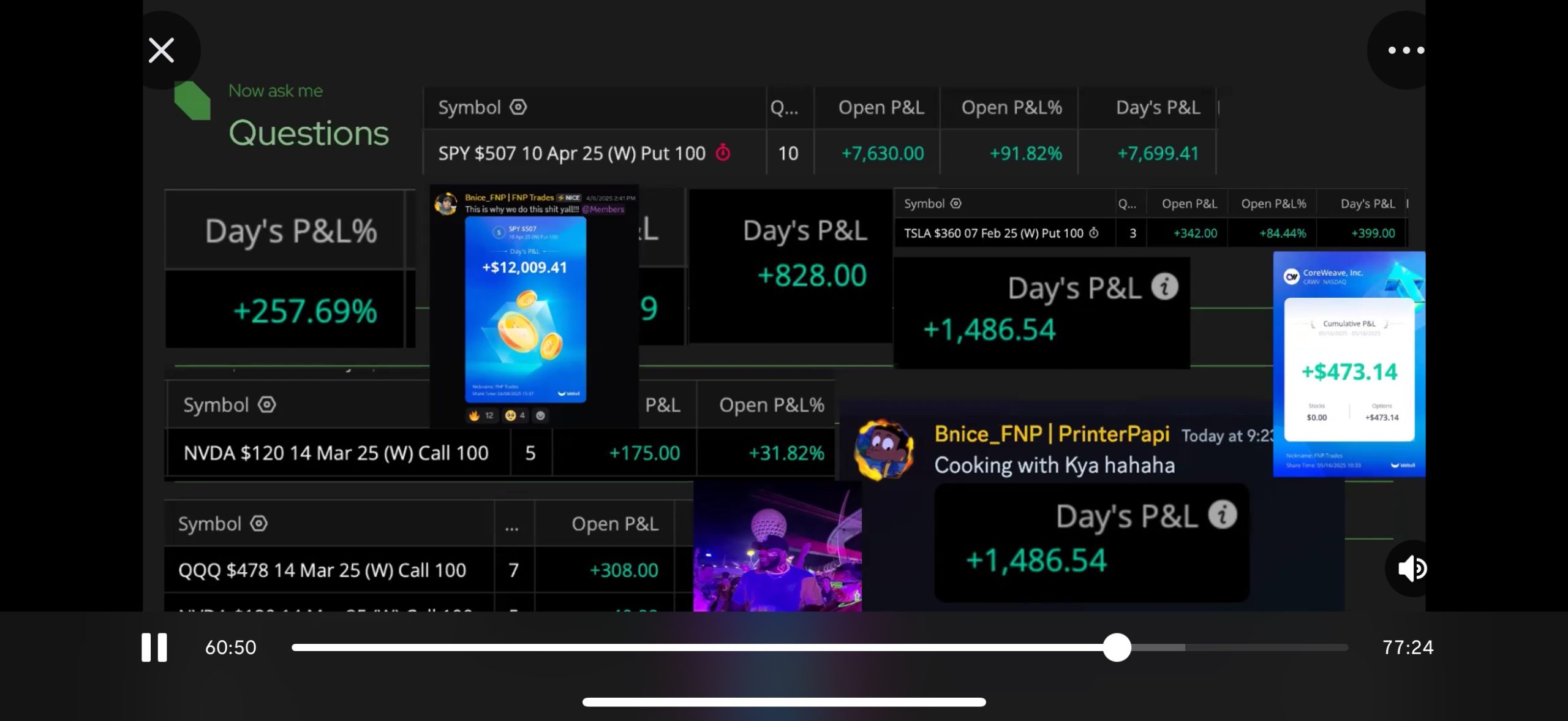Click the green hexagon logo beside Questions
Screen dimensions: 1568x721
coord(192,100)
